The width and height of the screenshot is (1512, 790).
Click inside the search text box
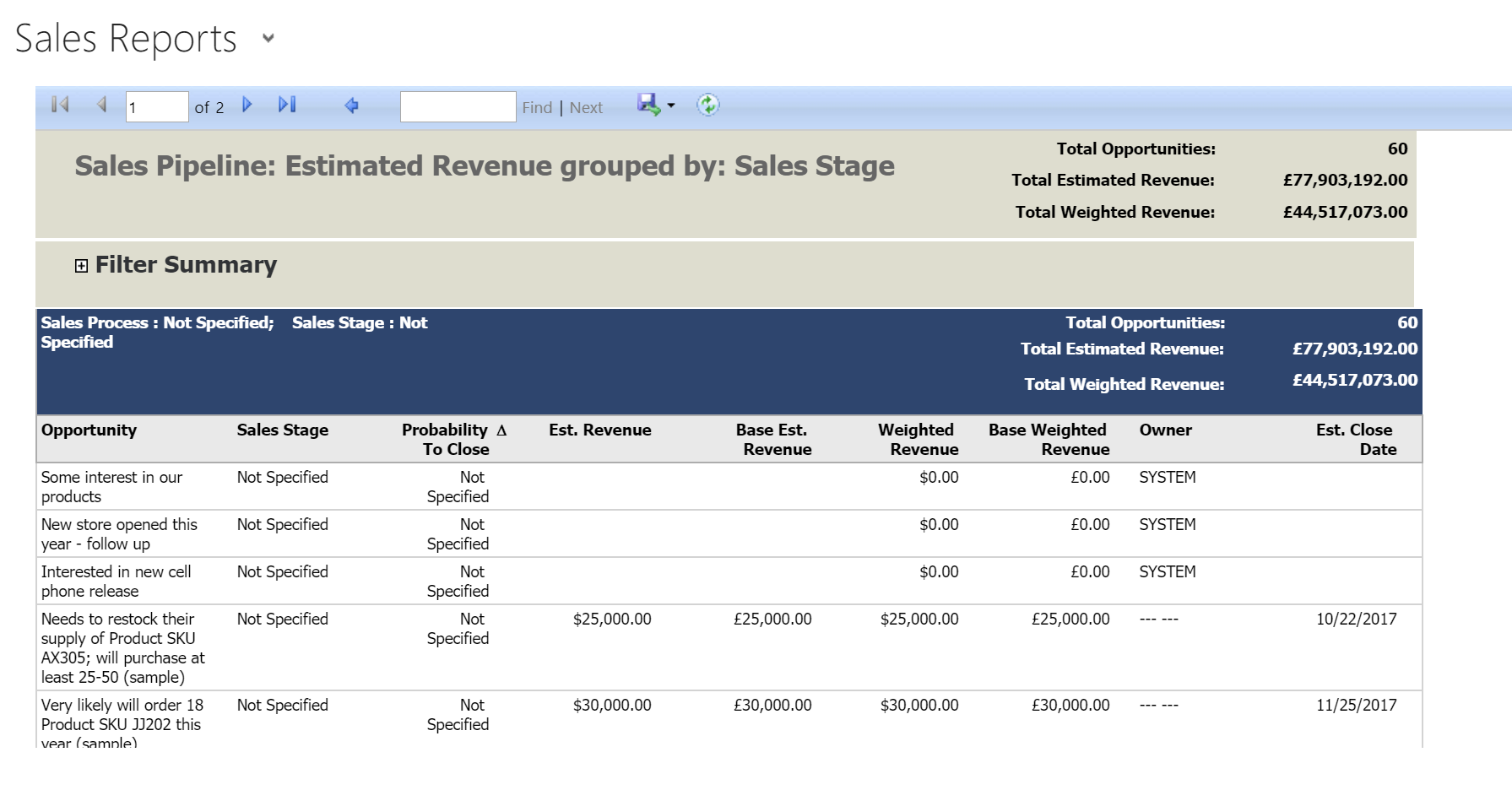pyautogui.click(x=458, y=106)
